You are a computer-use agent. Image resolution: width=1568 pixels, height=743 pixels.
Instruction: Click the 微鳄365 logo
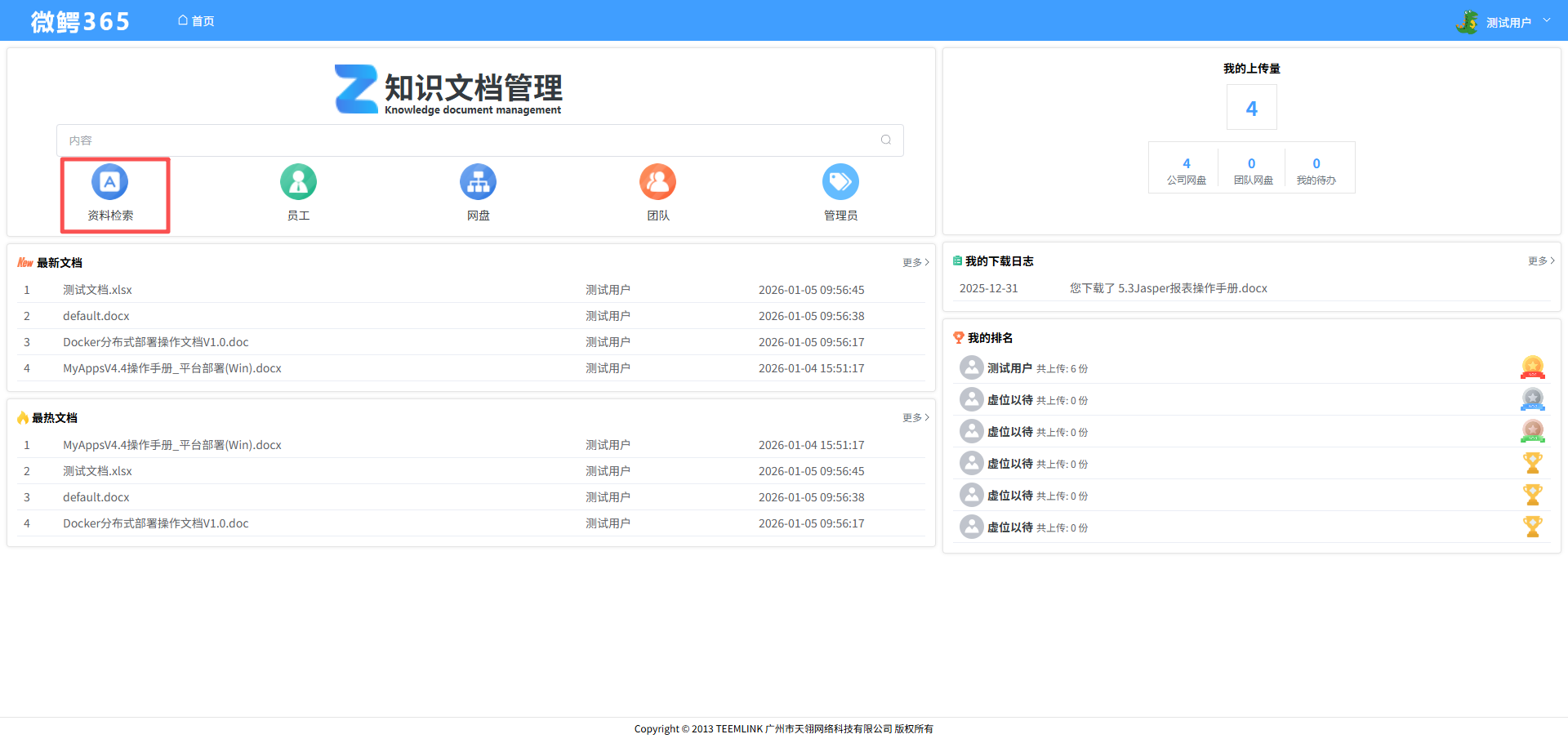(x=80, y=21)
